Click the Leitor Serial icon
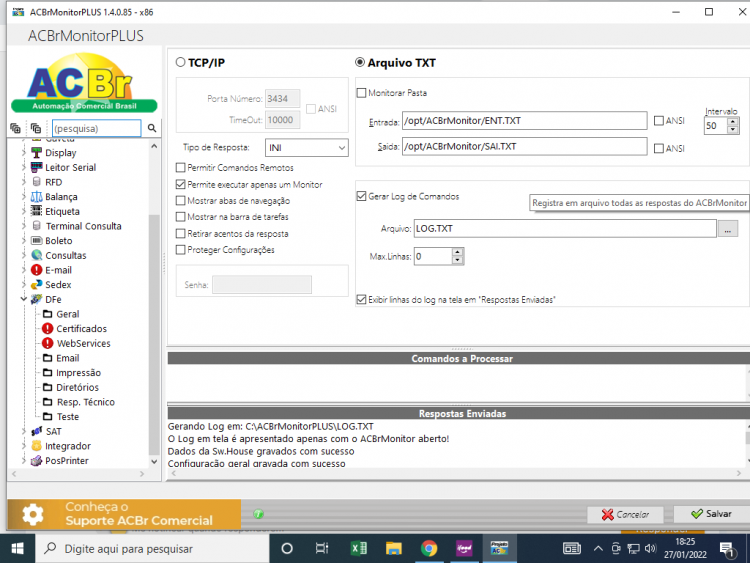The image size is (750, 563). (36, 167)
